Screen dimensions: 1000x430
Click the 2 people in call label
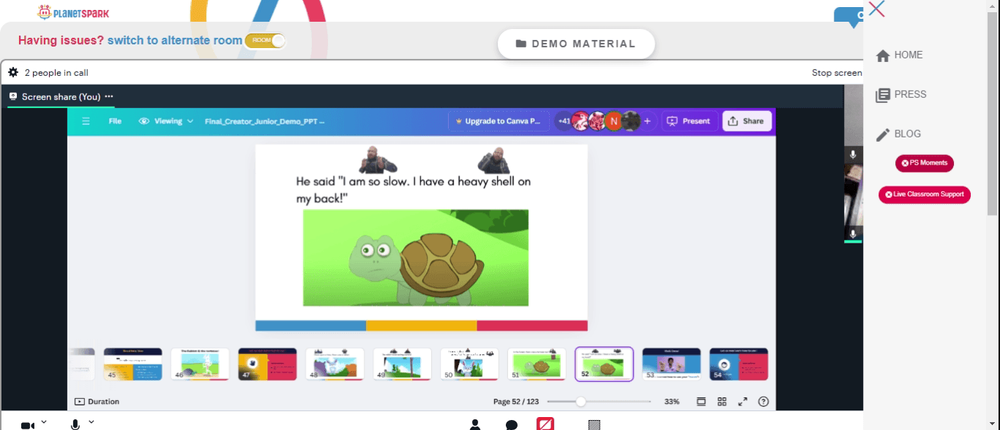(x=56, y=73)
